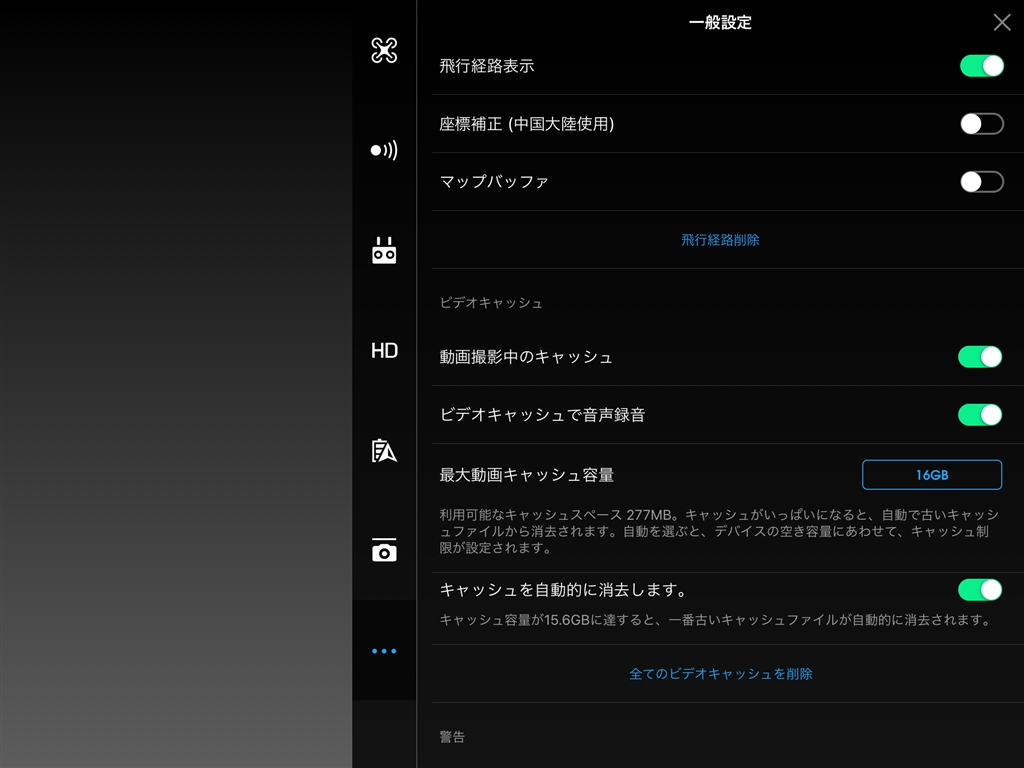Select the ビデオキャッシュ section header
This screenshot has width=1024, height=768.
point(490,303)
